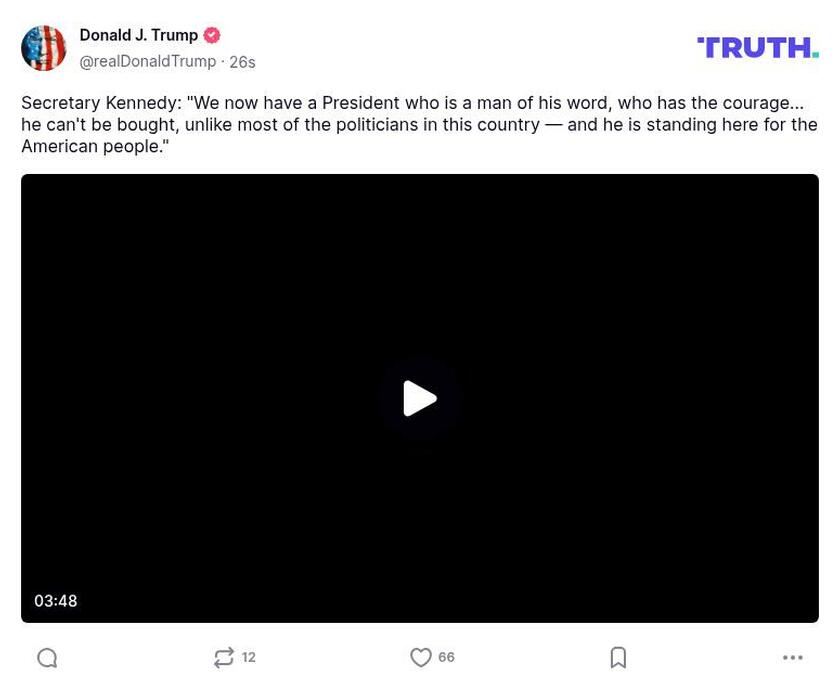Viewport: 840px width, 696px height.
Task: Open the ellipsis dropdown for post actions
Action: click(793, 657)
